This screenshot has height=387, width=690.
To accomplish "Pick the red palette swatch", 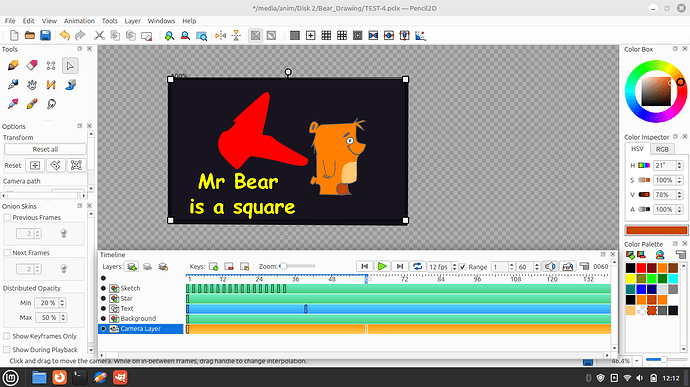I will pyautogui.click(x=641, y=268).
